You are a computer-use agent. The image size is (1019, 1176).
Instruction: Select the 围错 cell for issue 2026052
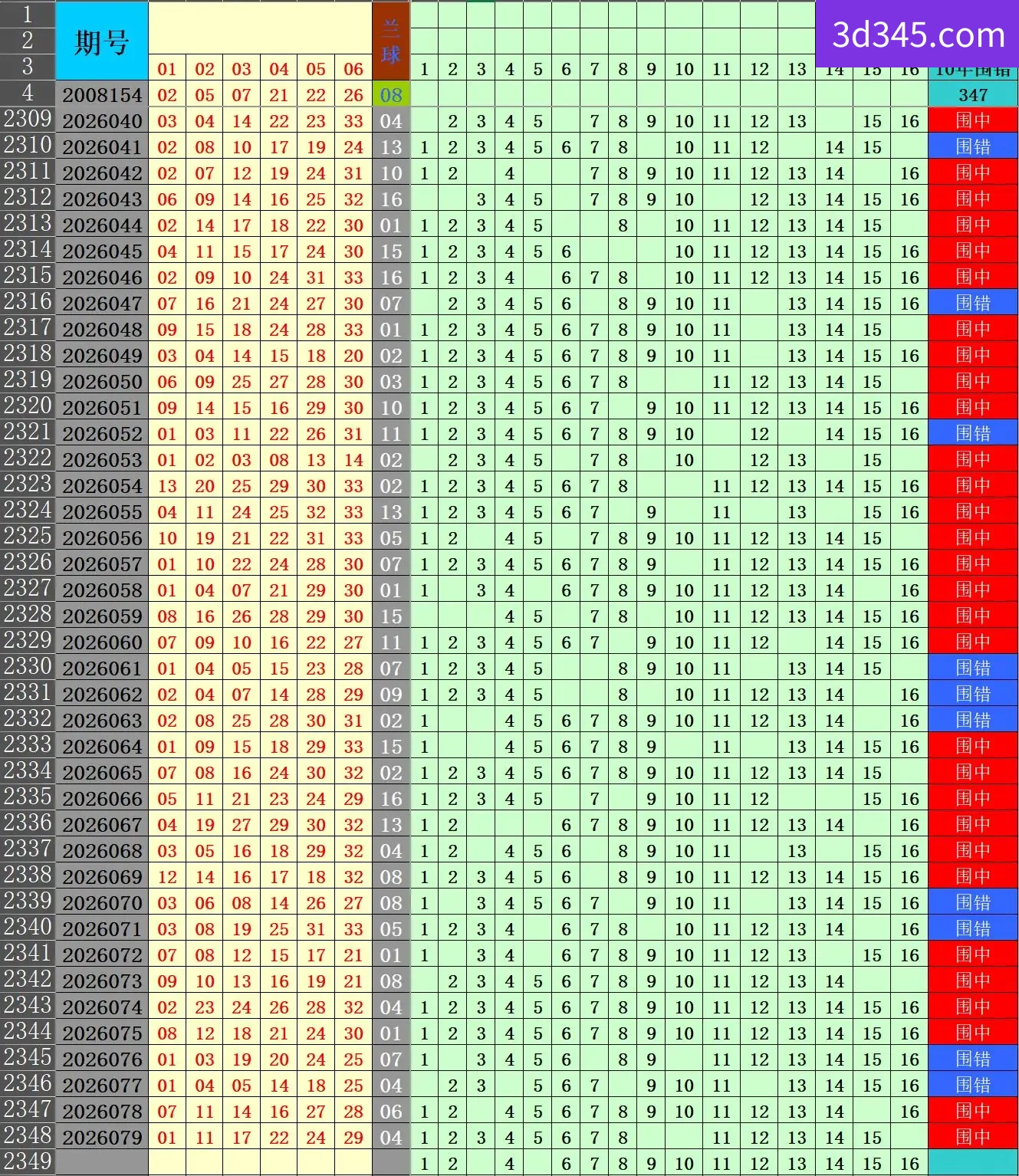973,433
